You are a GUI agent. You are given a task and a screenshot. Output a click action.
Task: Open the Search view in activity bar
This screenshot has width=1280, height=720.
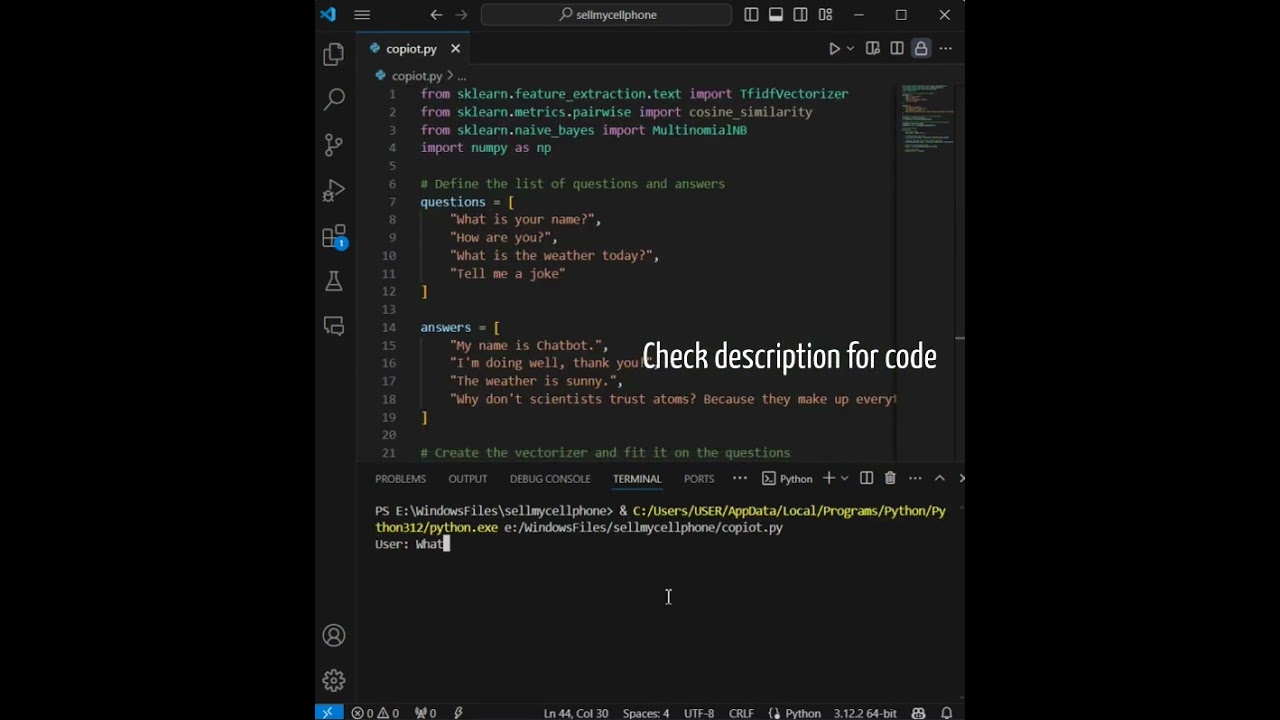point(334,99)
